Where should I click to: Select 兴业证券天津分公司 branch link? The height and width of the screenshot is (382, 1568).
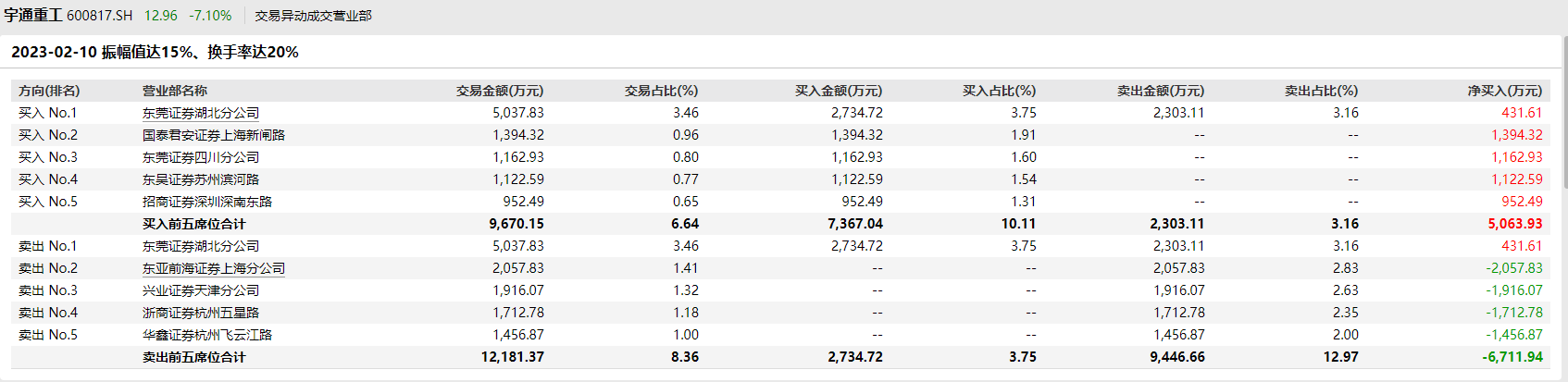(200, 290)
